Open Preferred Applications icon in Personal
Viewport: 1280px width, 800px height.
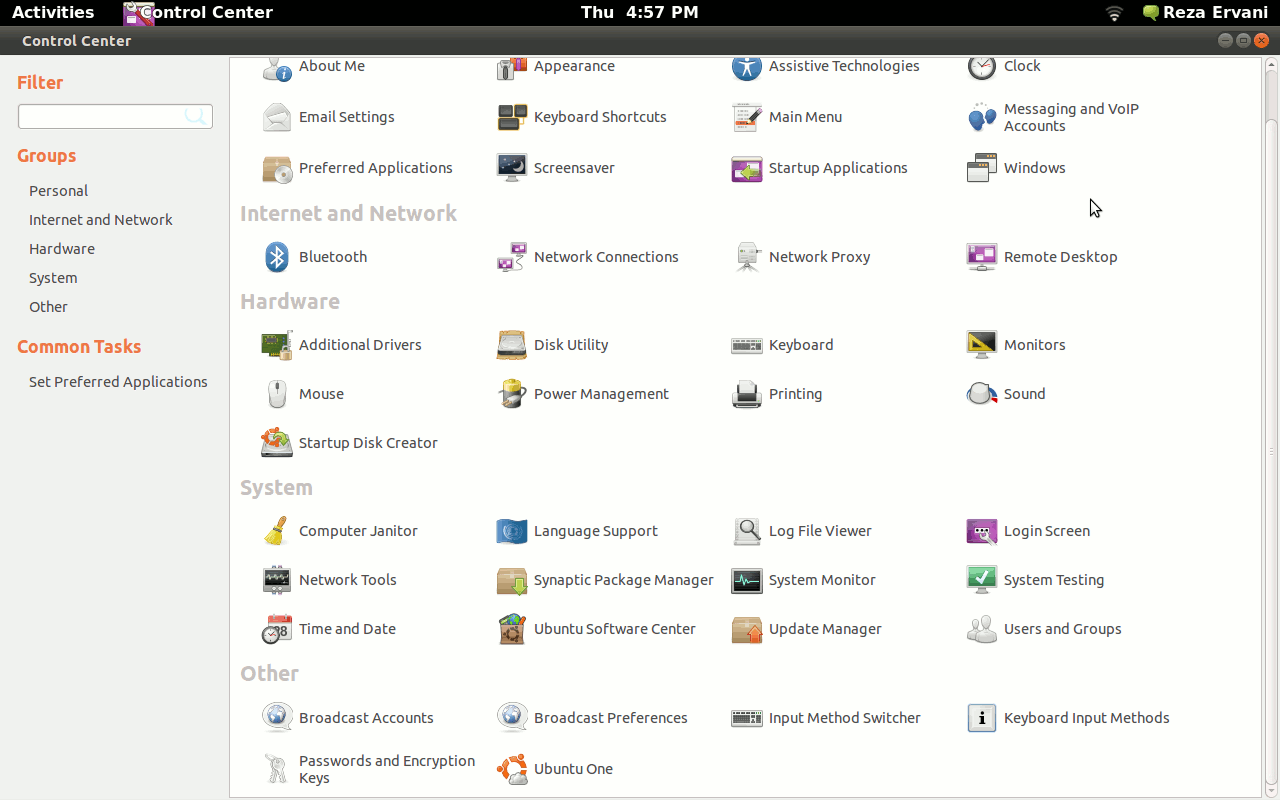coord(277,168)
